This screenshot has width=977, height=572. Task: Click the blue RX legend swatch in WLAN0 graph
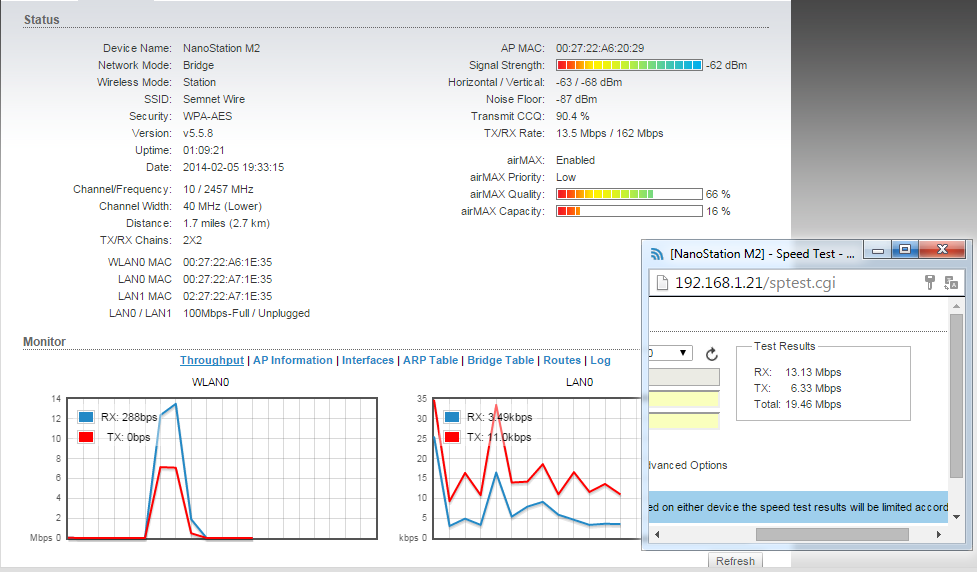click(x=86, y=417)
